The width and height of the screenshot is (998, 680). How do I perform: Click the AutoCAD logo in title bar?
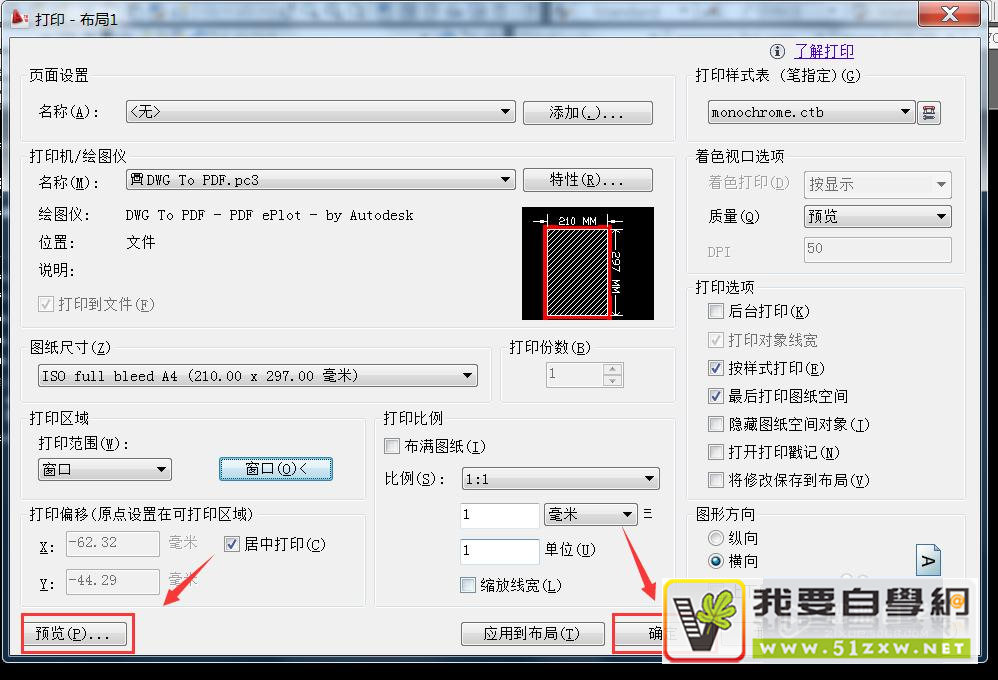[x=18, y=19]
